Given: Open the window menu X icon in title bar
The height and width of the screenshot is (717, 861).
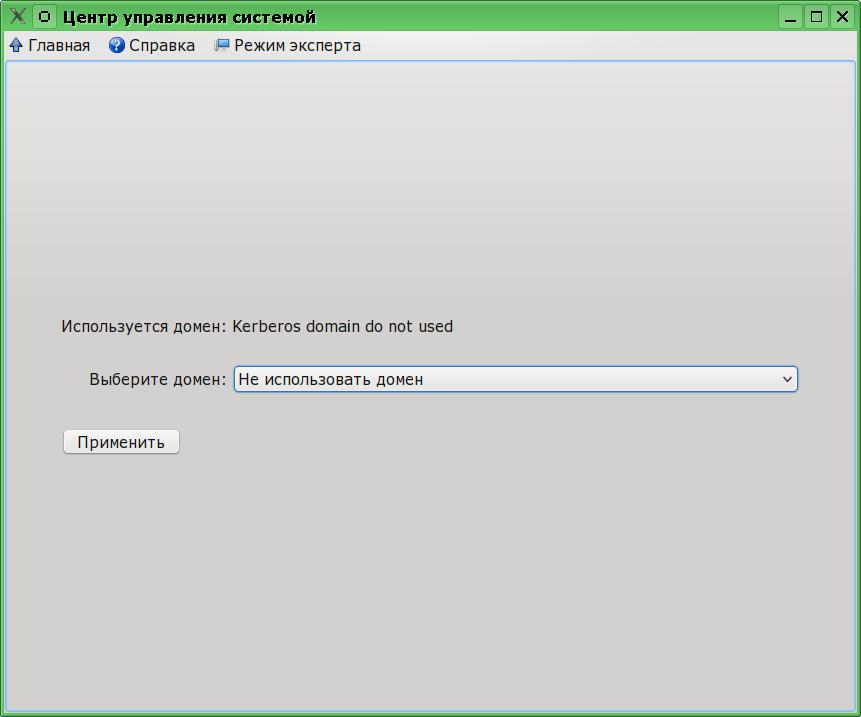Looking at the screenshot, I should point(17,17).
